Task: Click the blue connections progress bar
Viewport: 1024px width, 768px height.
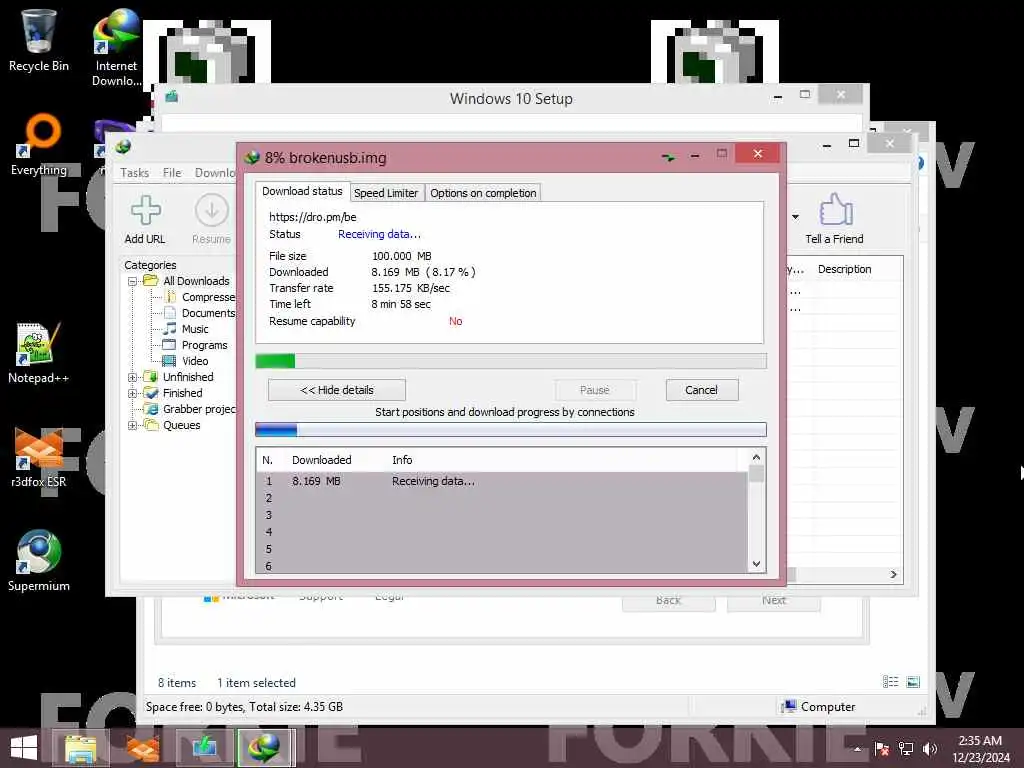Action: [x=511, y=430]
